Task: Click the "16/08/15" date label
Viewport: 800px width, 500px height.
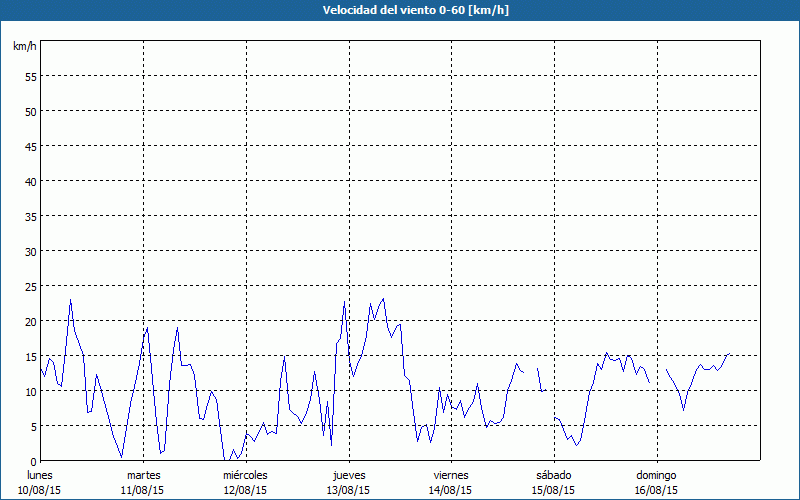Action: click(656, 490)
